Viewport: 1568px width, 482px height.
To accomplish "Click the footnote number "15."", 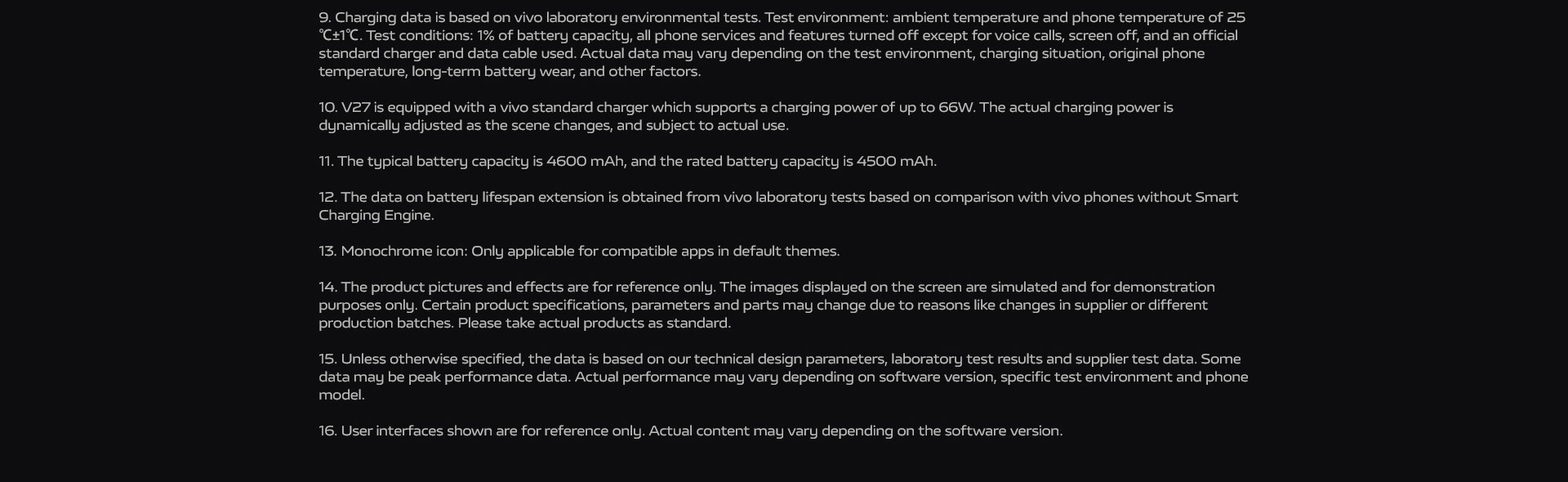I will tap(327, 359).
